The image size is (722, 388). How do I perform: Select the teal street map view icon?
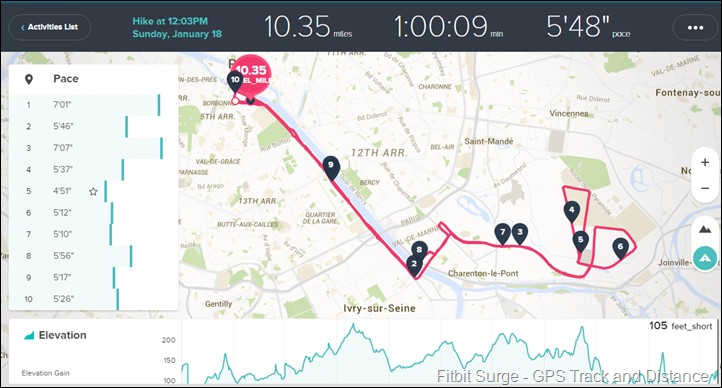pos(705,258)
